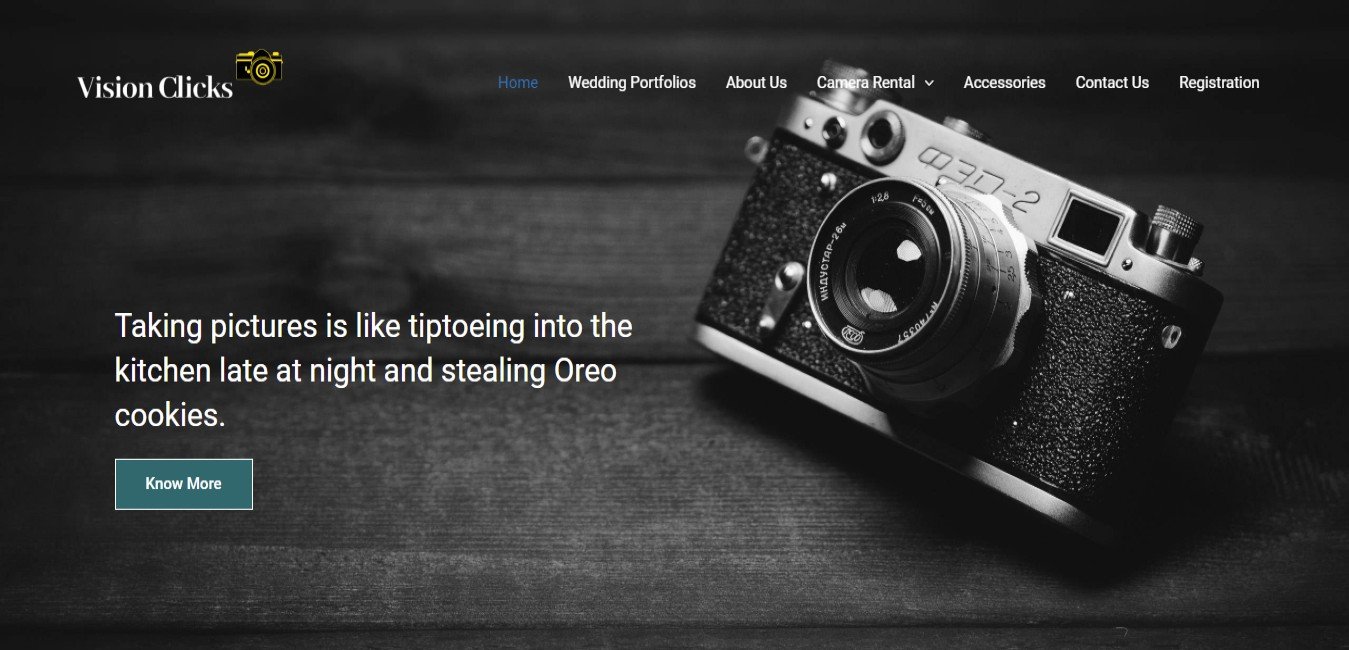This screenshot has width=1349, height=650.
Task: Expand the chevron beside Camera Rental
Action: click(x=929, y=84)
